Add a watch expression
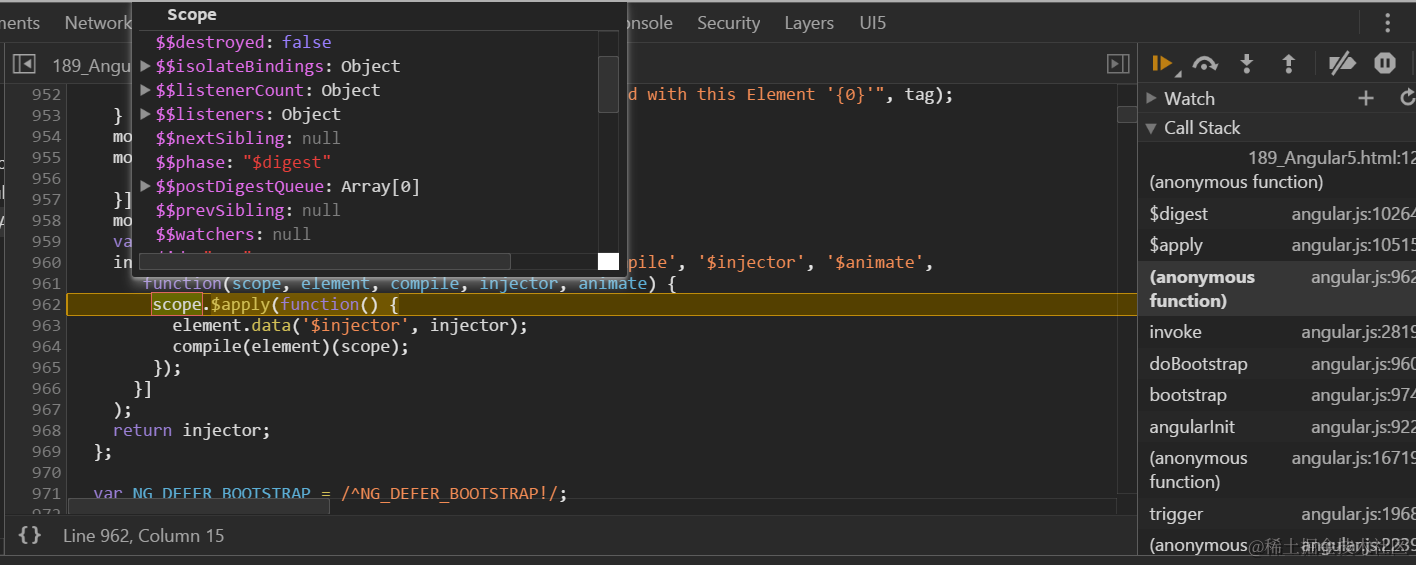1416x565 pixels. [1366, 98]
